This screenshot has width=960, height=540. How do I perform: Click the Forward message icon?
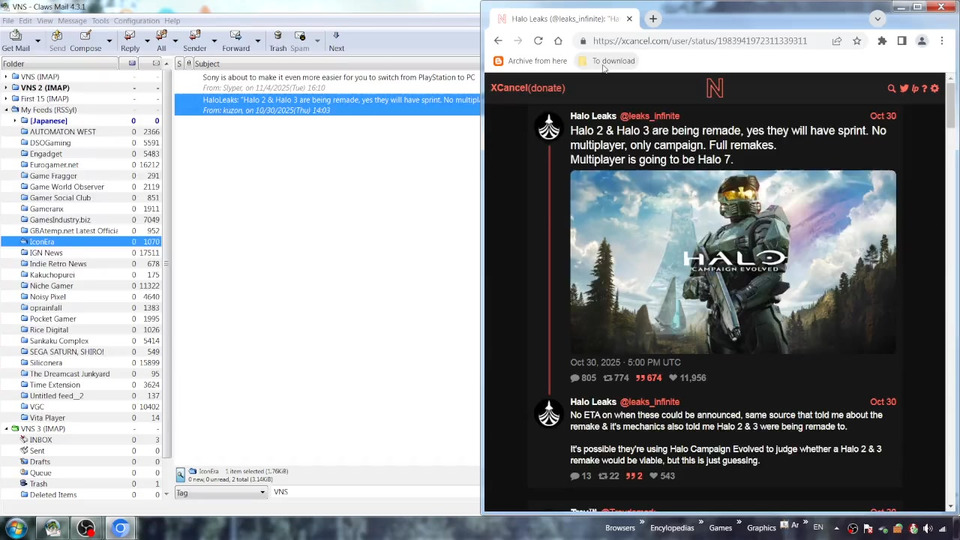point(236,40)
